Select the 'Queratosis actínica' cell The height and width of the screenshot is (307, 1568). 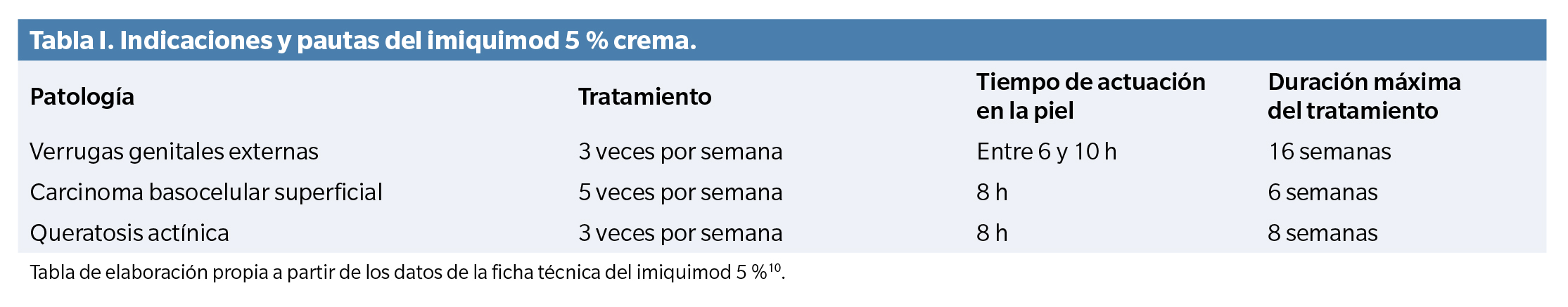129,233
